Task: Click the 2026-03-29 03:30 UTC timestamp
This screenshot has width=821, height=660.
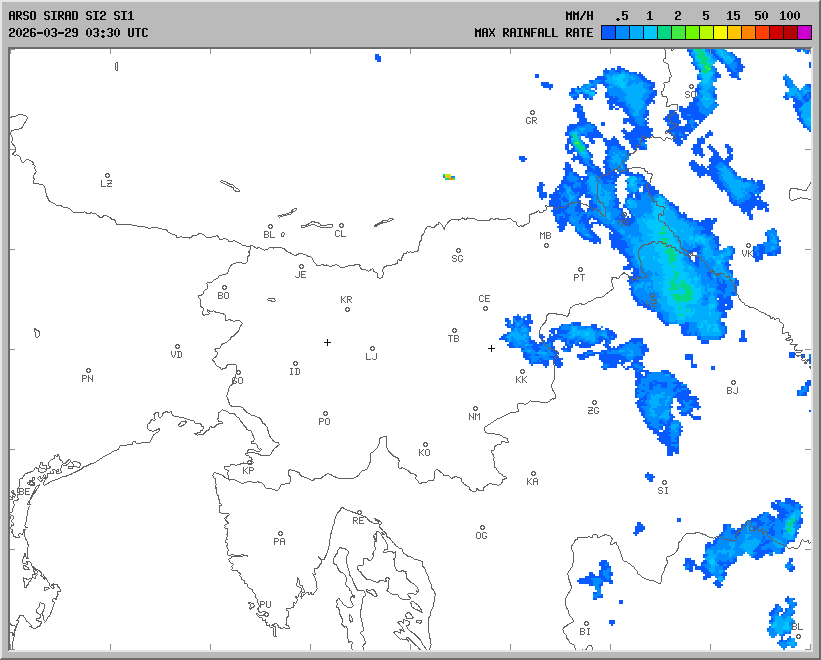Action: 78,33
